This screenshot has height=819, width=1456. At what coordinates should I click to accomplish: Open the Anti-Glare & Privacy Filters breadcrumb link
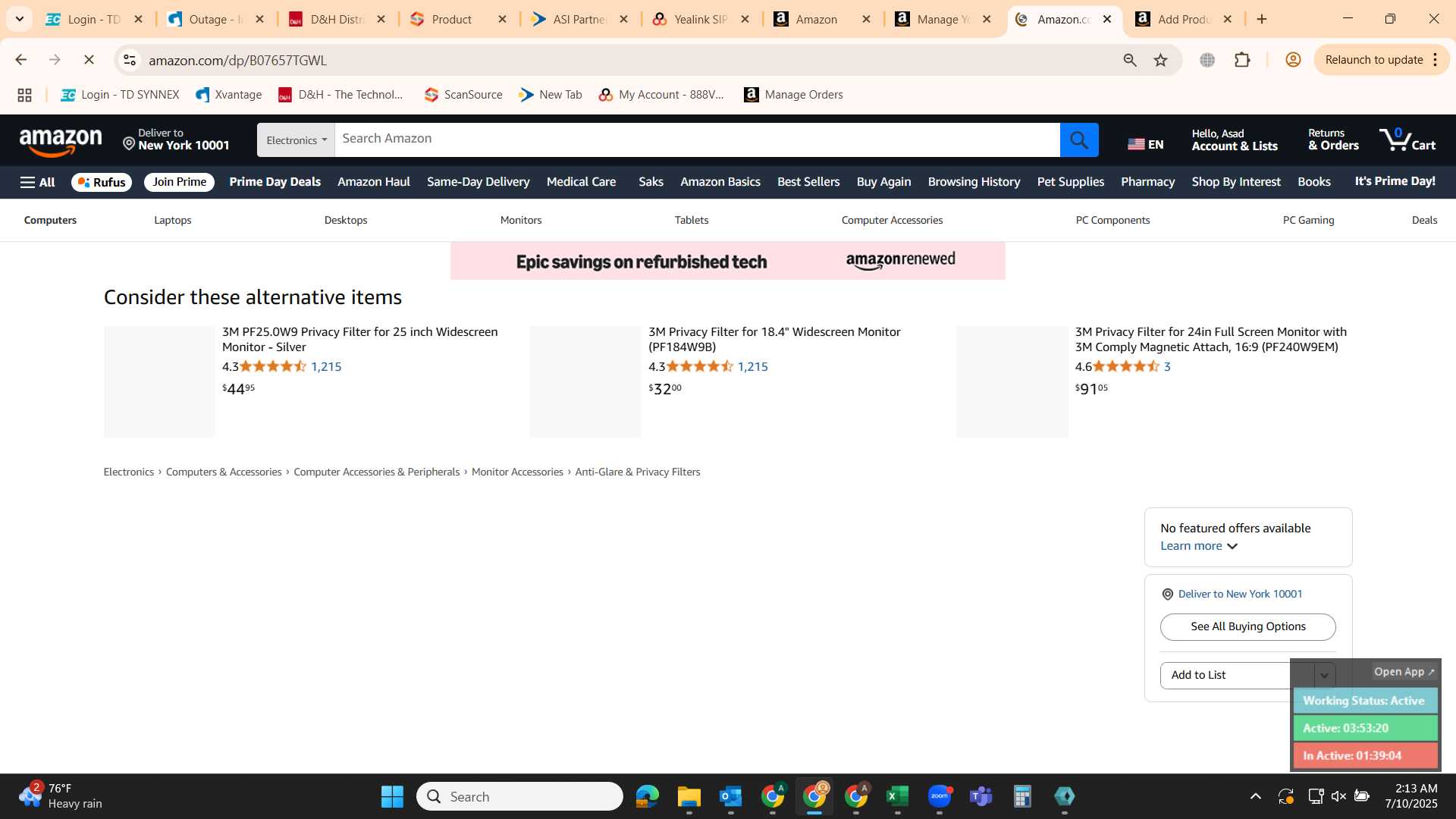637,472
